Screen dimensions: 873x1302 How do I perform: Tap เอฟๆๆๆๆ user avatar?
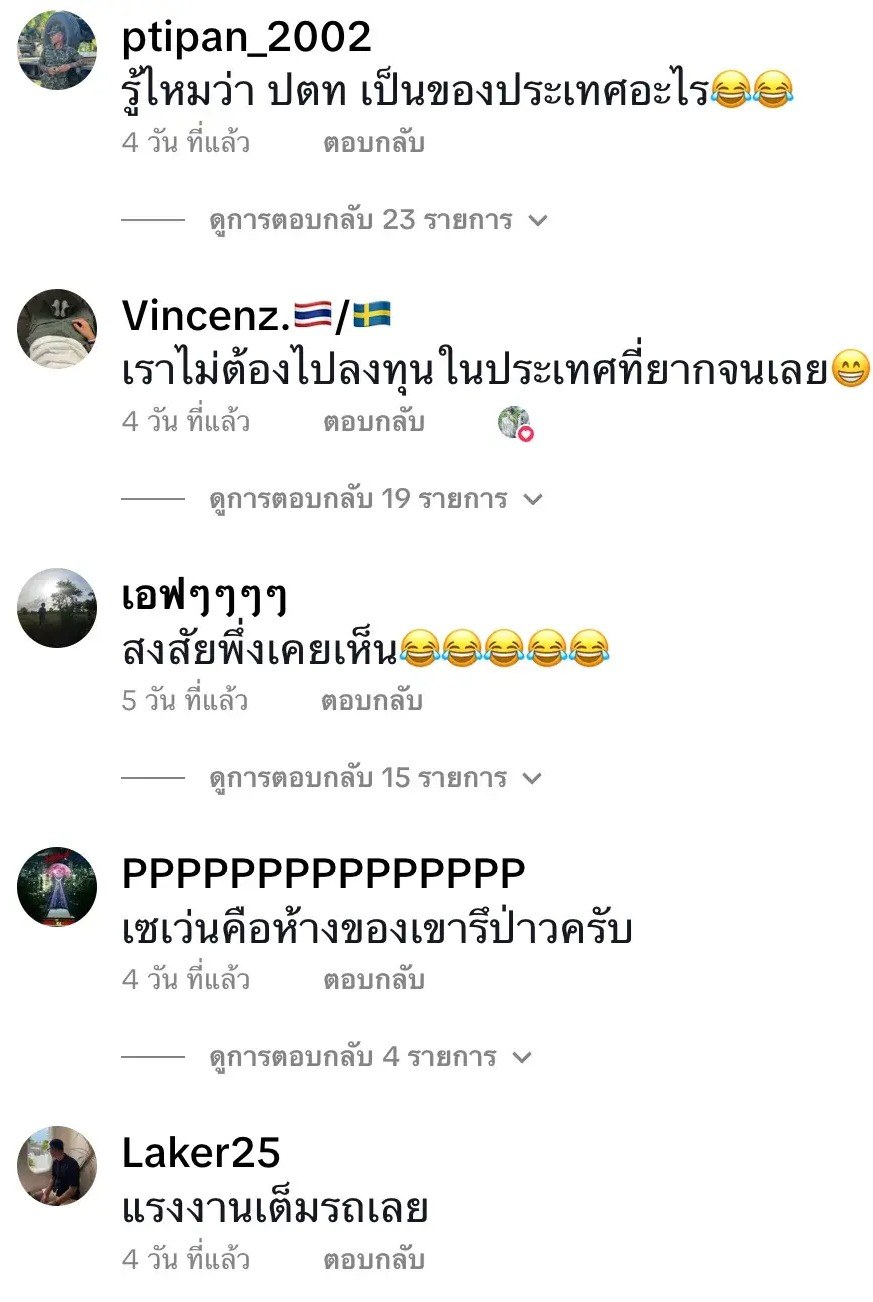click(58, 608)
